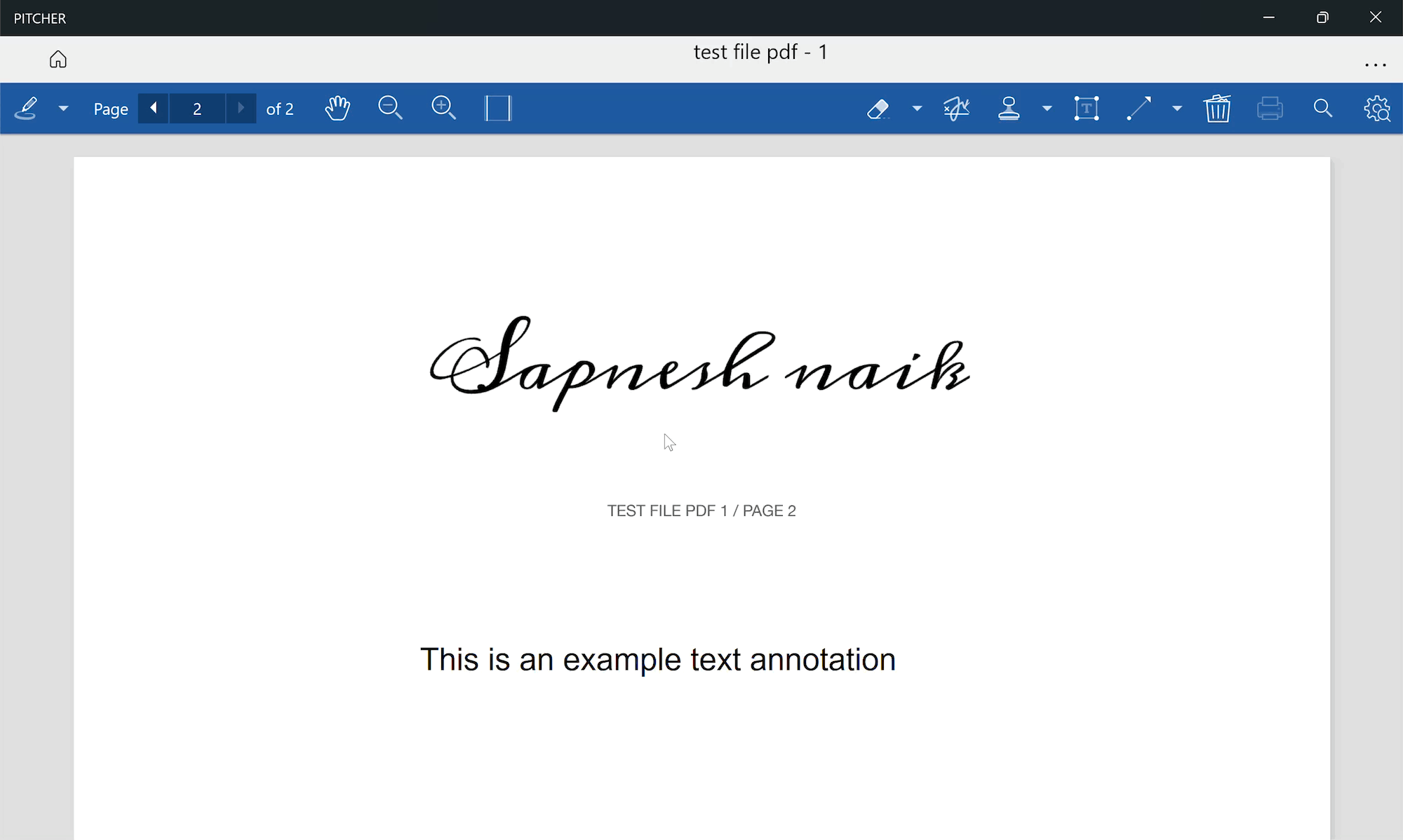Return to the home screen

coord(58,60)
